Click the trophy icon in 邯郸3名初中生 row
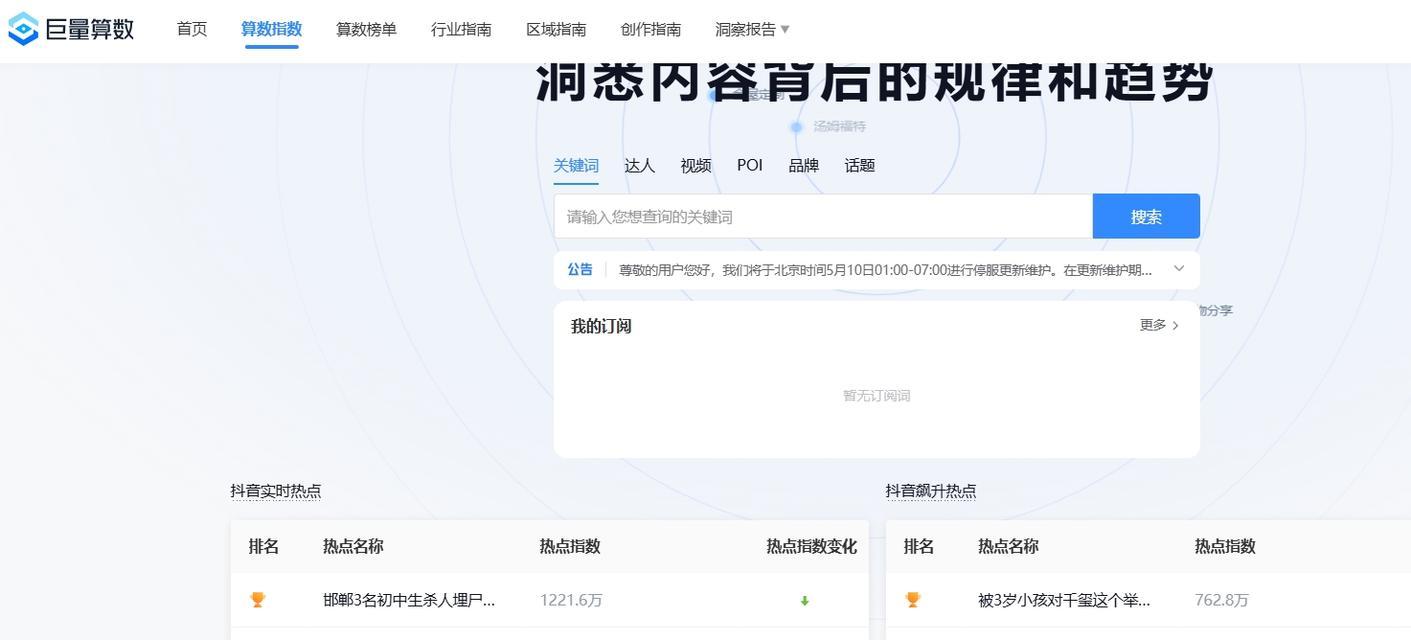This screenshot has height=640, width=1411. pos(258,600)
